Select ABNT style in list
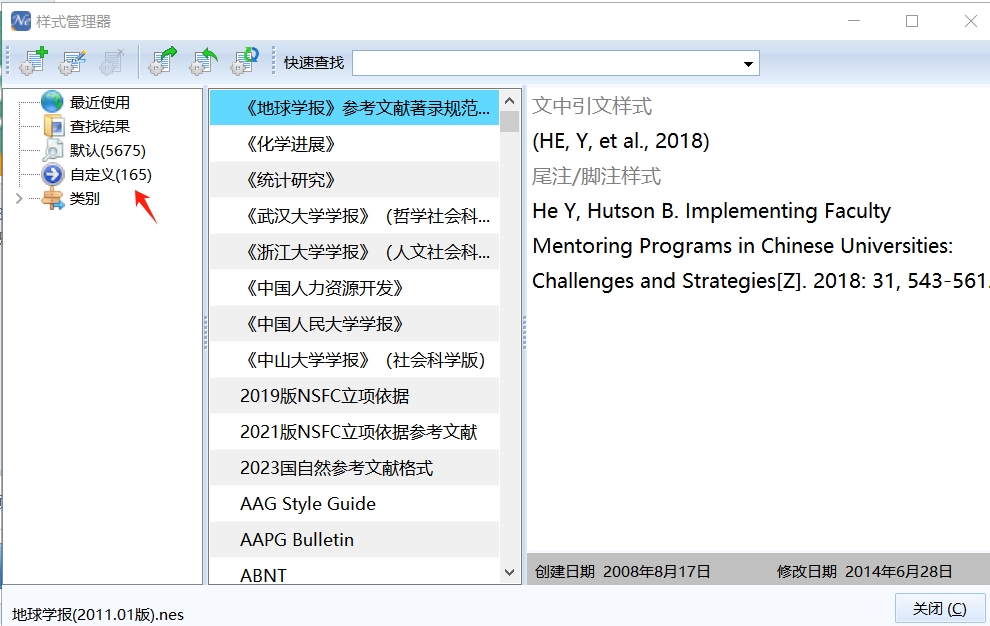 point(354,572)
